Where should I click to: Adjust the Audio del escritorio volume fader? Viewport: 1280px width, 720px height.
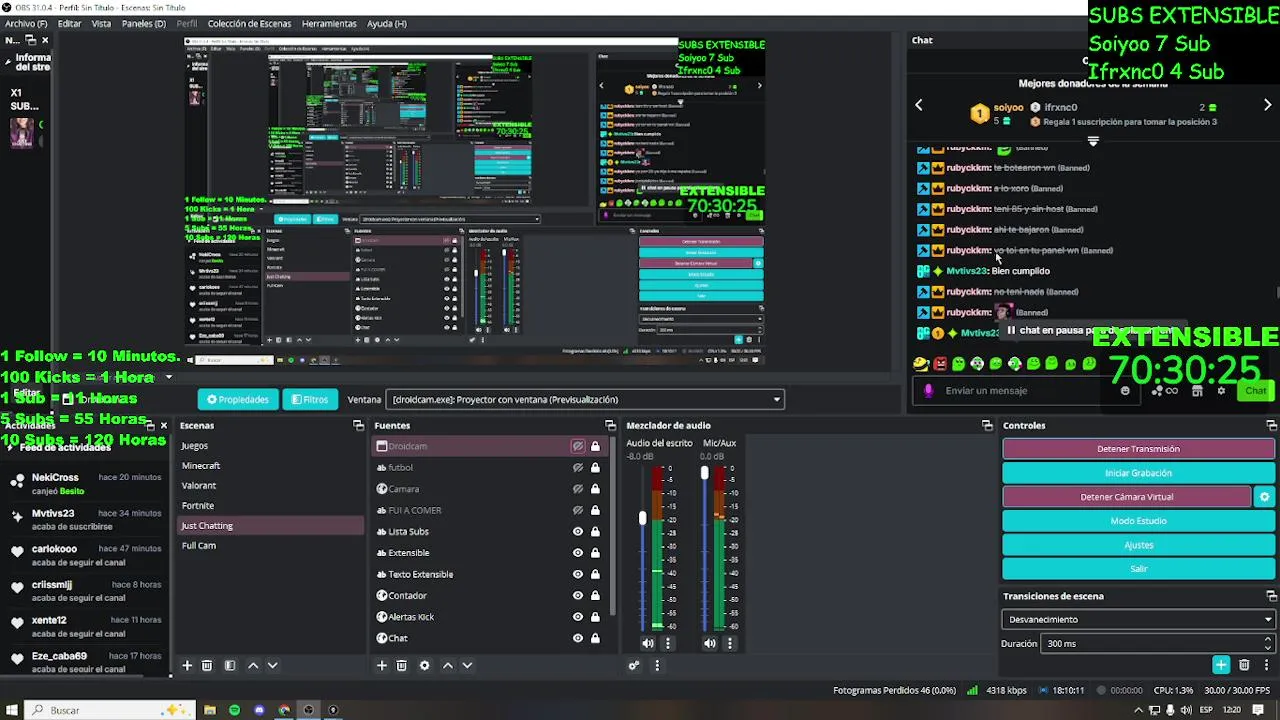[x=643, y=518]
